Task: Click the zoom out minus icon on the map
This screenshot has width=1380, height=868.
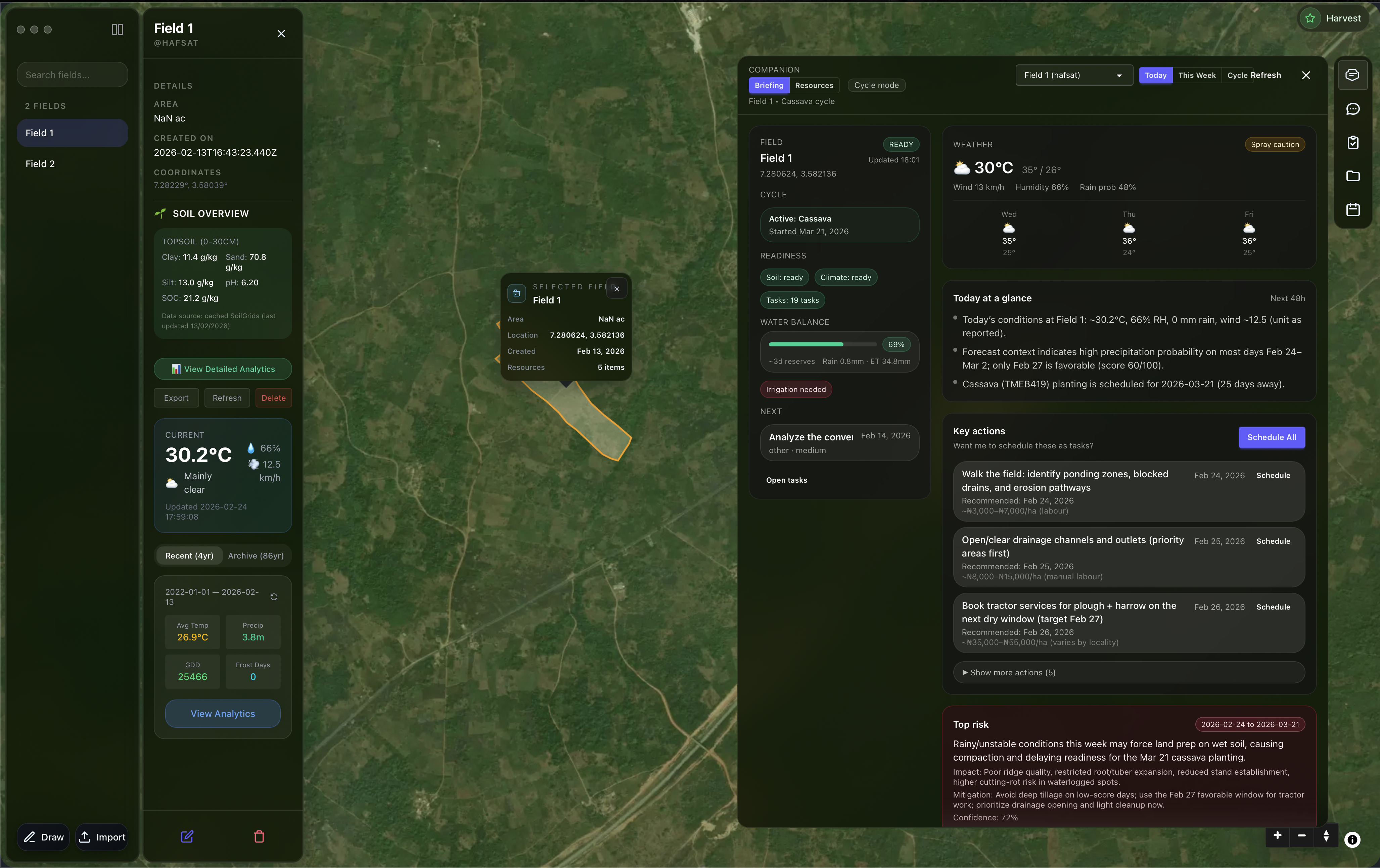Action: 1301,836
